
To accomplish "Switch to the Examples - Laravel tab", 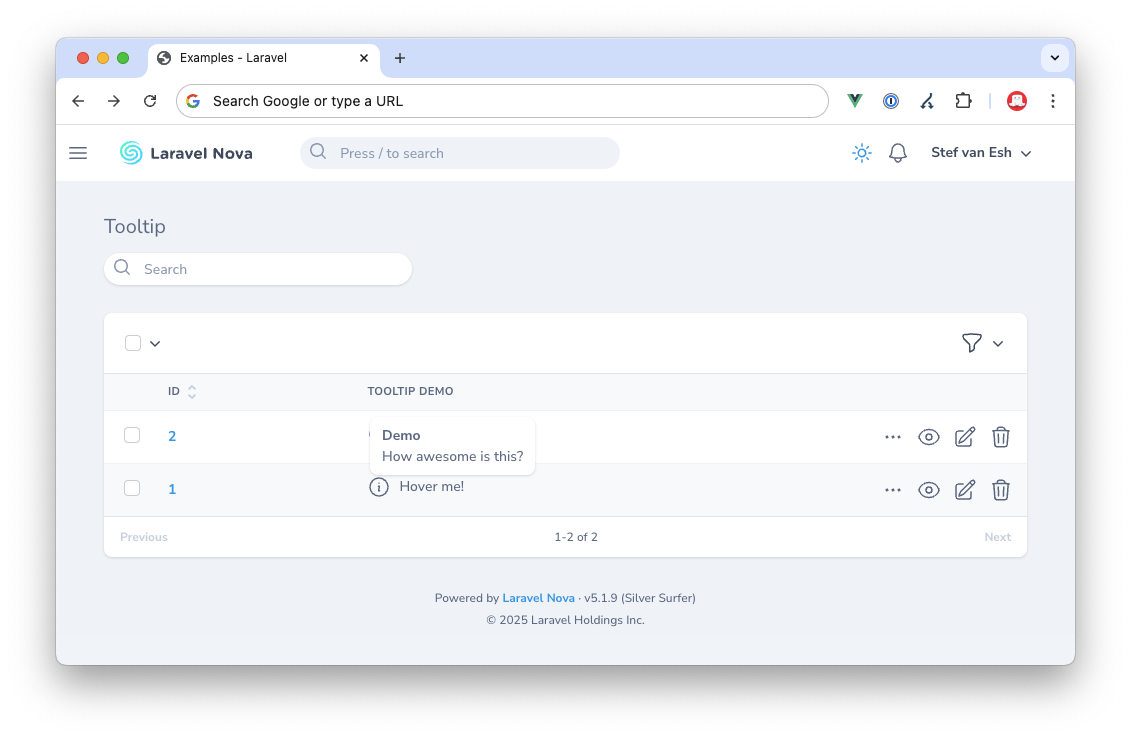I will click(x=262, y=58).
